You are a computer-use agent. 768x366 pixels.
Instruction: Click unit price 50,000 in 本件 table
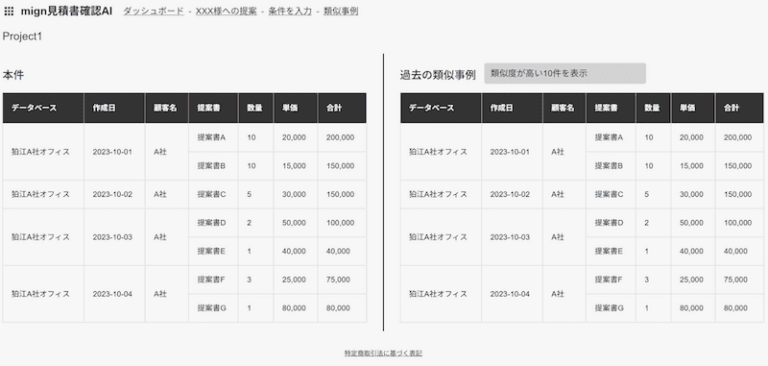point(294,223)
